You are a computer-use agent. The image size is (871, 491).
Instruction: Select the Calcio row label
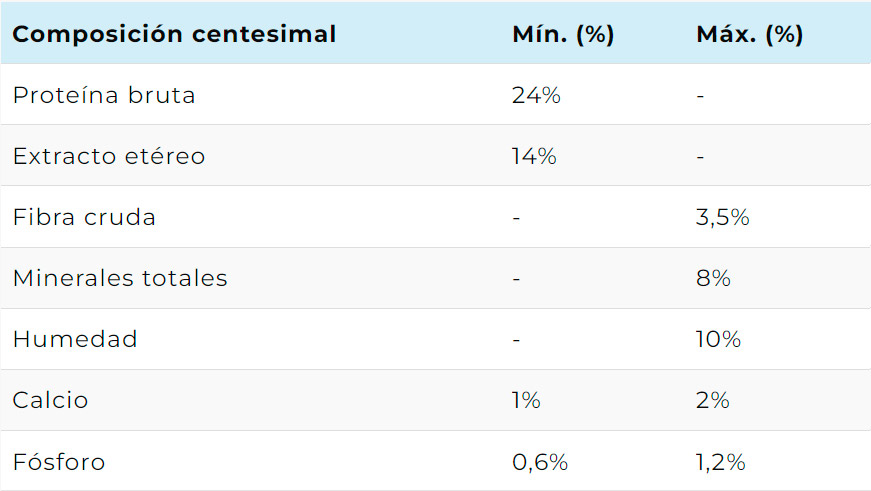(50, 400)
